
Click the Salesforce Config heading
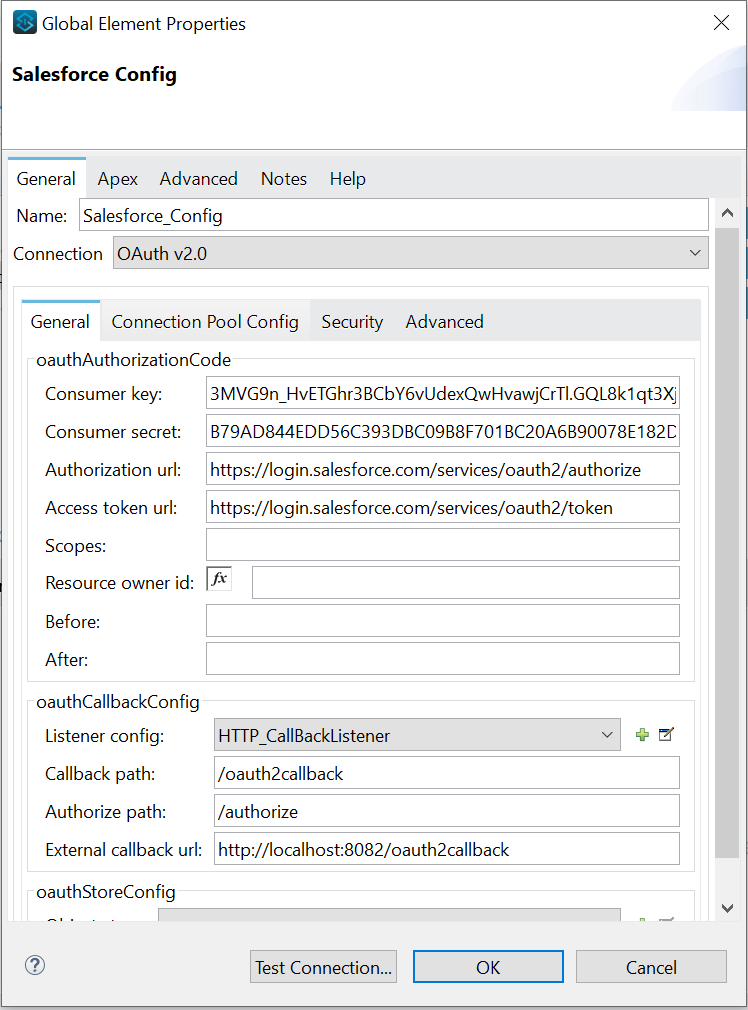[94, 74]
